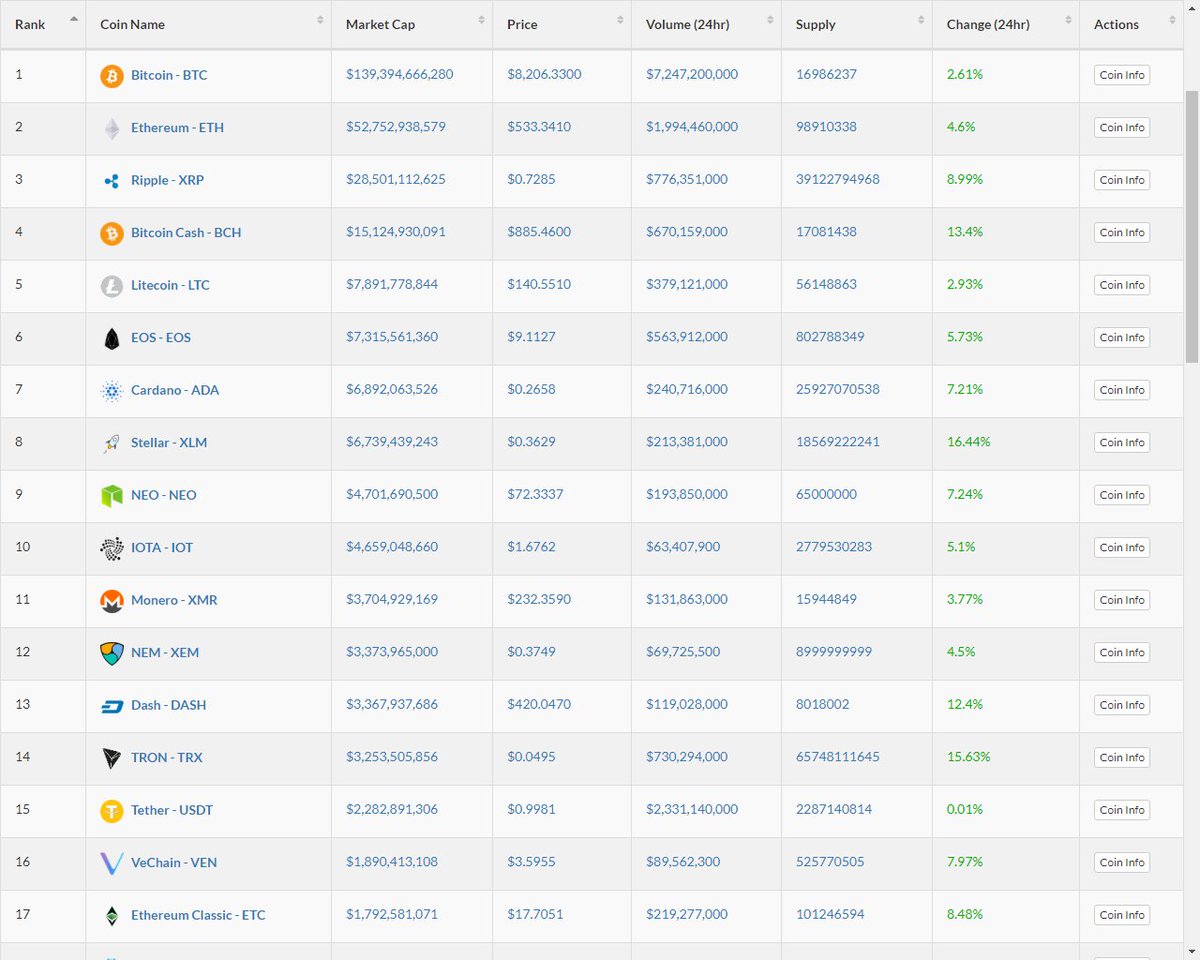1200x960 pixels.
Task: Sort table by Actions column
Action: [x=1131, y=24]
